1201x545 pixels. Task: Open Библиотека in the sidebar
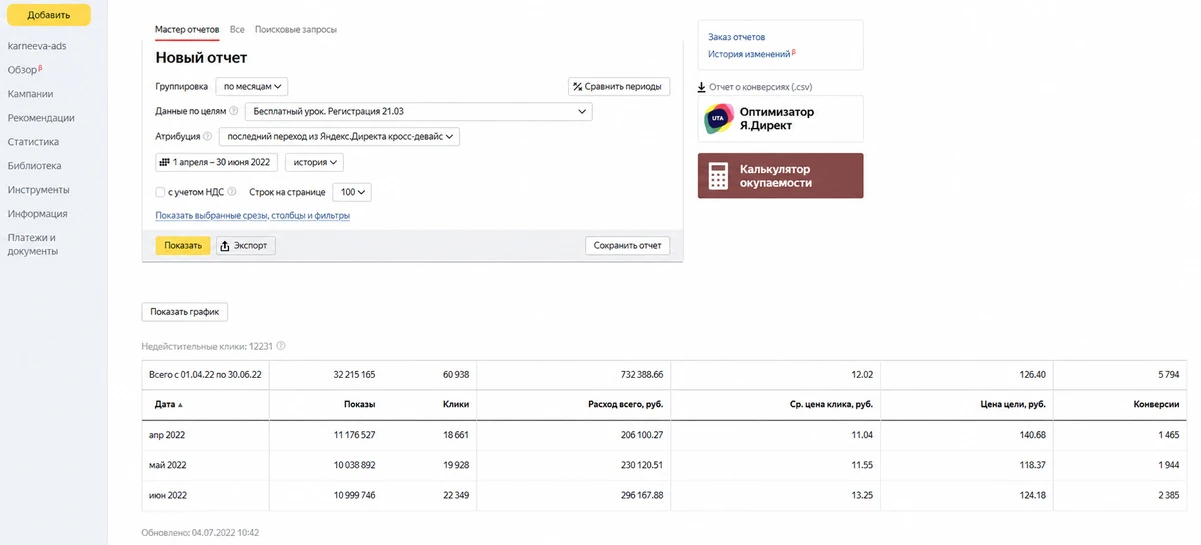click(x=34, y=166)
